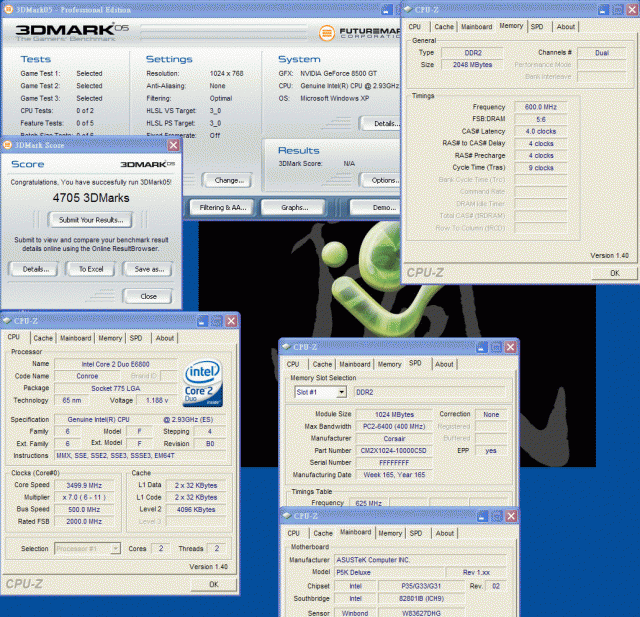The width and height of the screenshot is (640, 617).
Task: Click Details button in Score dialog
Action: [x=36, y=269]
